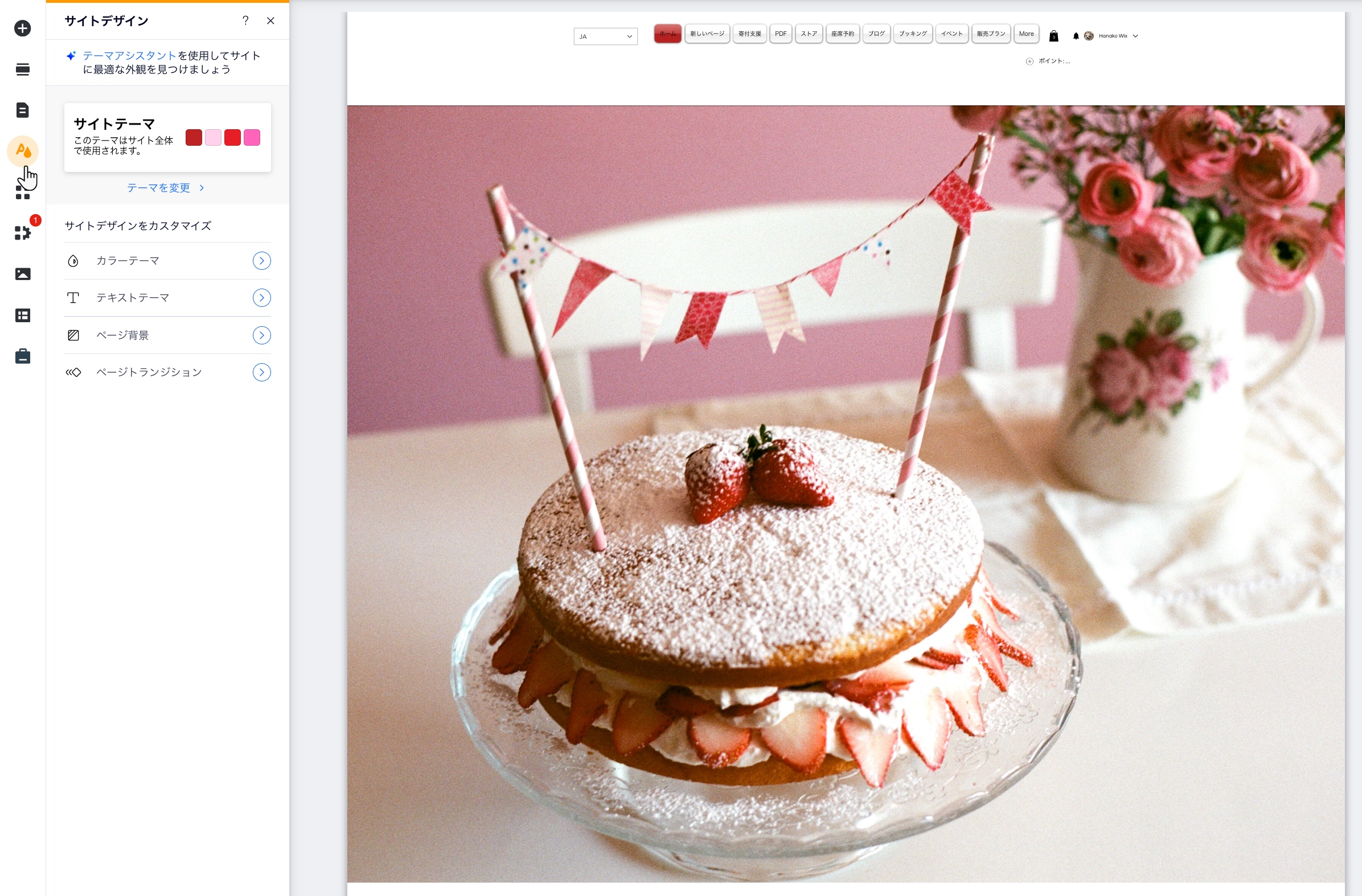This screenshot has height=896, width=1362.
Task: Select the ブログ navigation tab
Action: (x=875, y=36)
